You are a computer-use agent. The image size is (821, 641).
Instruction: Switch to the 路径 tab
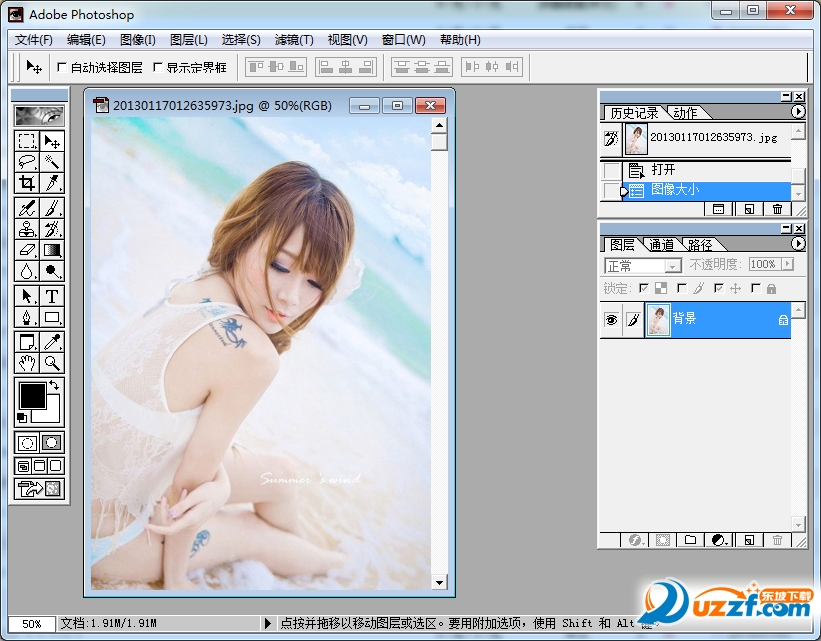[700, 245]
